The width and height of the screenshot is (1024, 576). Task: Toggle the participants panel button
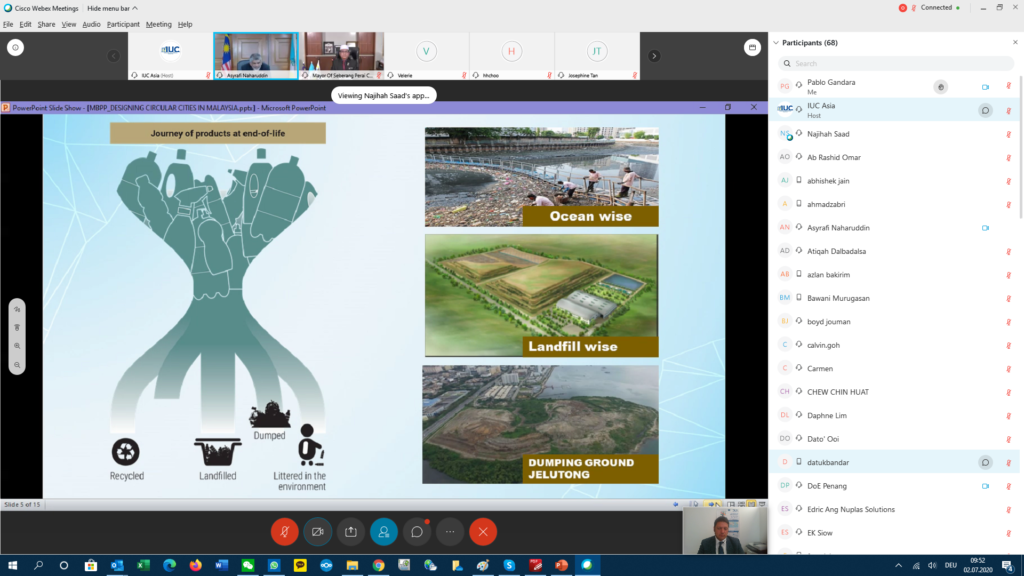pyautogui.click(x=383, y=532)
